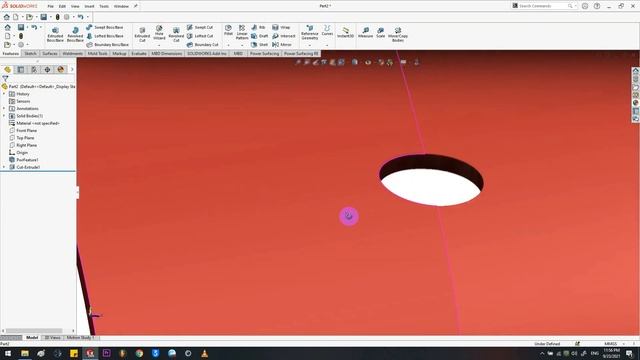Select the Draft feature
Image resolution: width=640 pixels, height=360 pixels.
coord(260,36)
